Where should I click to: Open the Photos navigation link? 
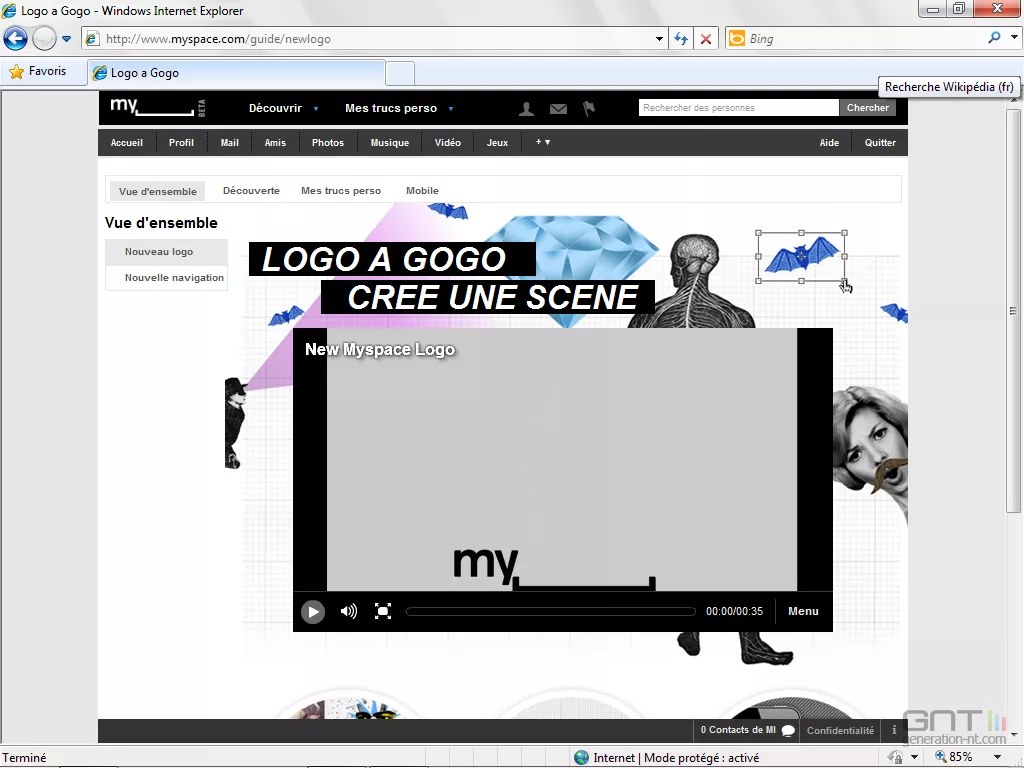click(x=328, y=142)
